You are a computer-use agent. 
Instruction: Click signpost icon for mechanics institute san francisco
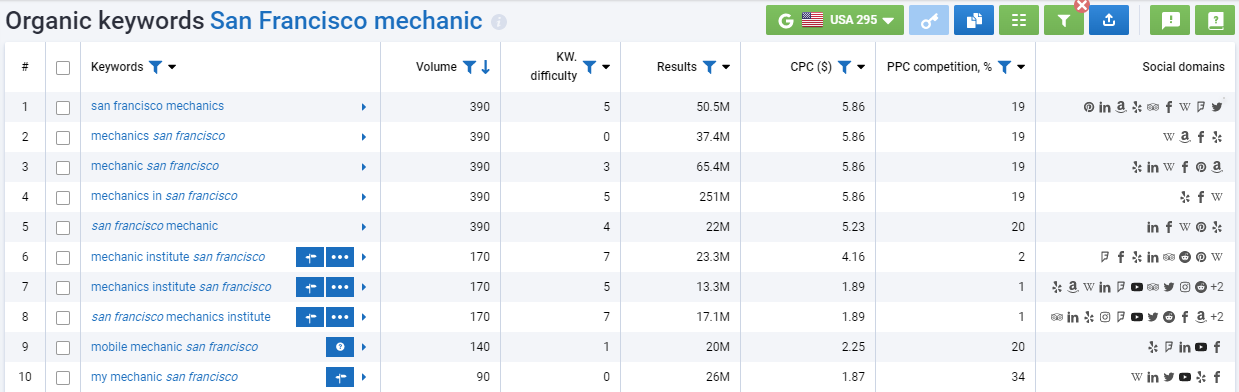click(x=310, y=288)
